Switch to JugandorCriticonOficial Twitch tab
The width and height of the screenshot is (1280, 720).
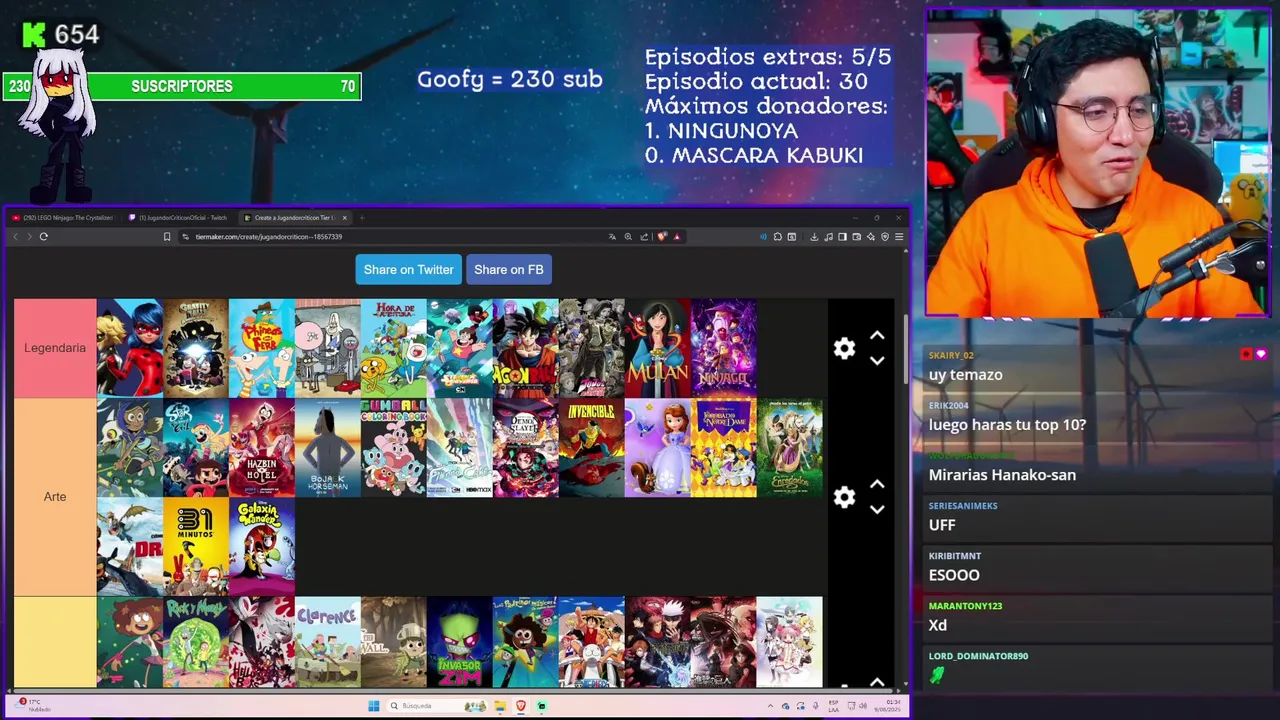pos(181,218)
